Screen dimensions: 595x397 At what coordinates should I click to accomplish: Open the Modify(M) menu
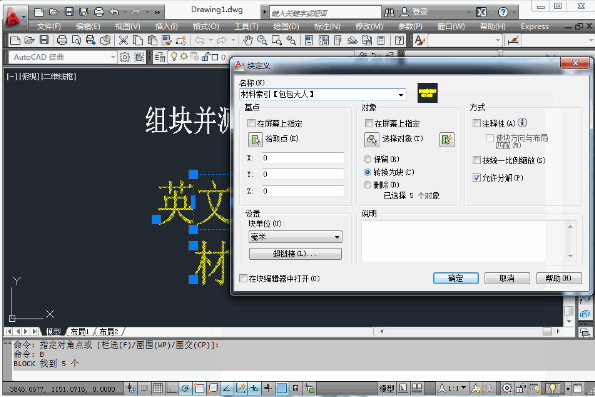(369, 27)
